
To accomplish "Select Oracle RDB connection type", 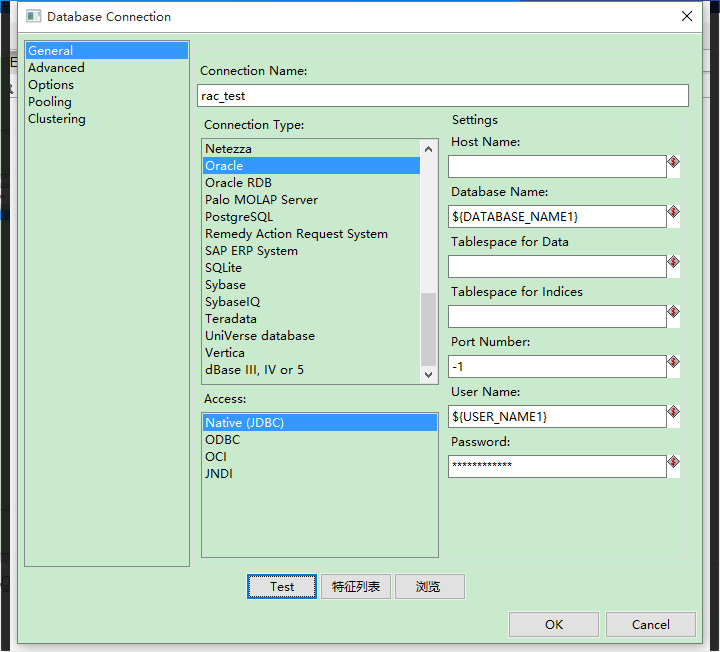I will click(311, 183).
